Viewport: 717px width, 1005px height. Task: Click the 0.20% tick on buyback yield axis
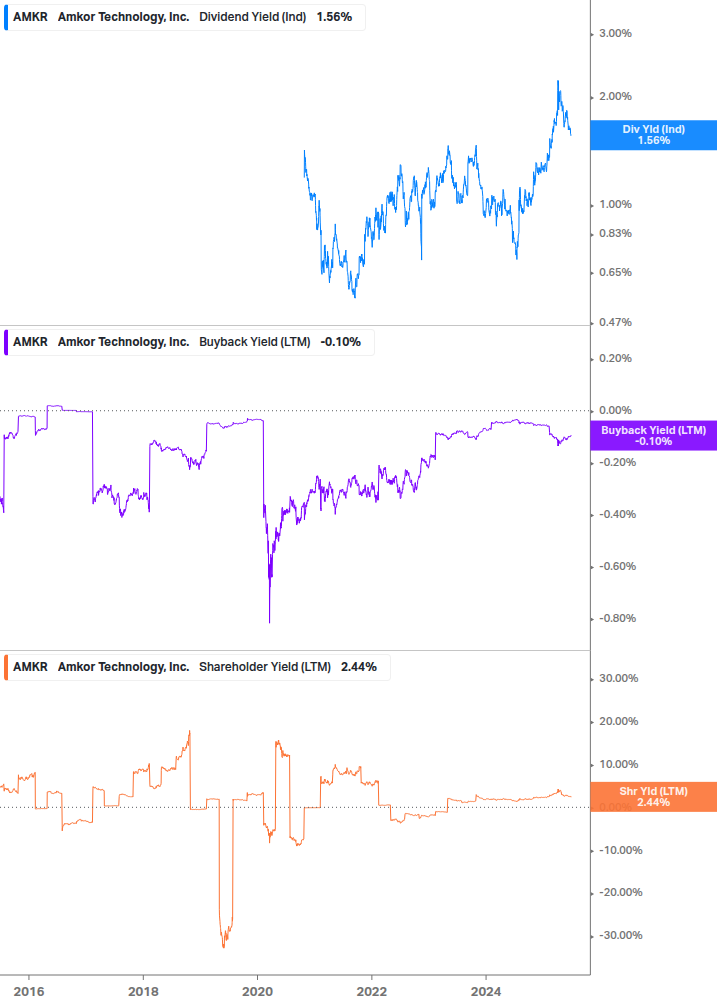click(x=615, y=358)
